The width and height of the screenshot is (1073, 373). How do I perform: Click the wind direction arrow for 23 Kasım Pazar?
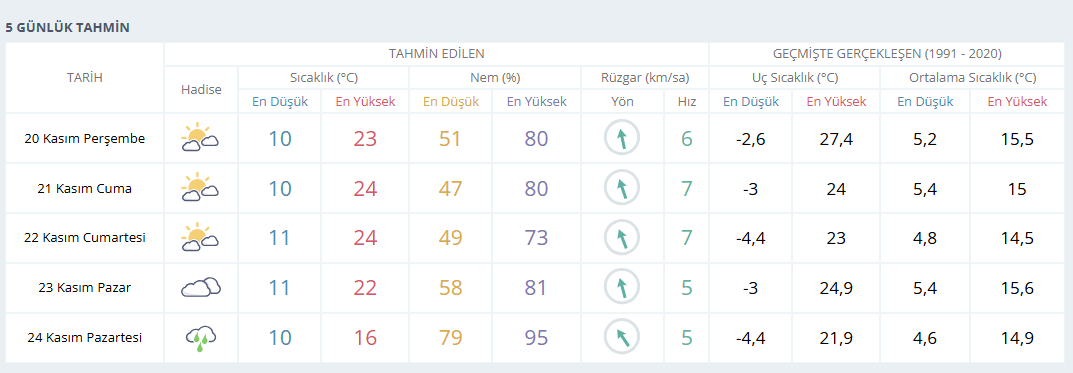pos(621,288)
